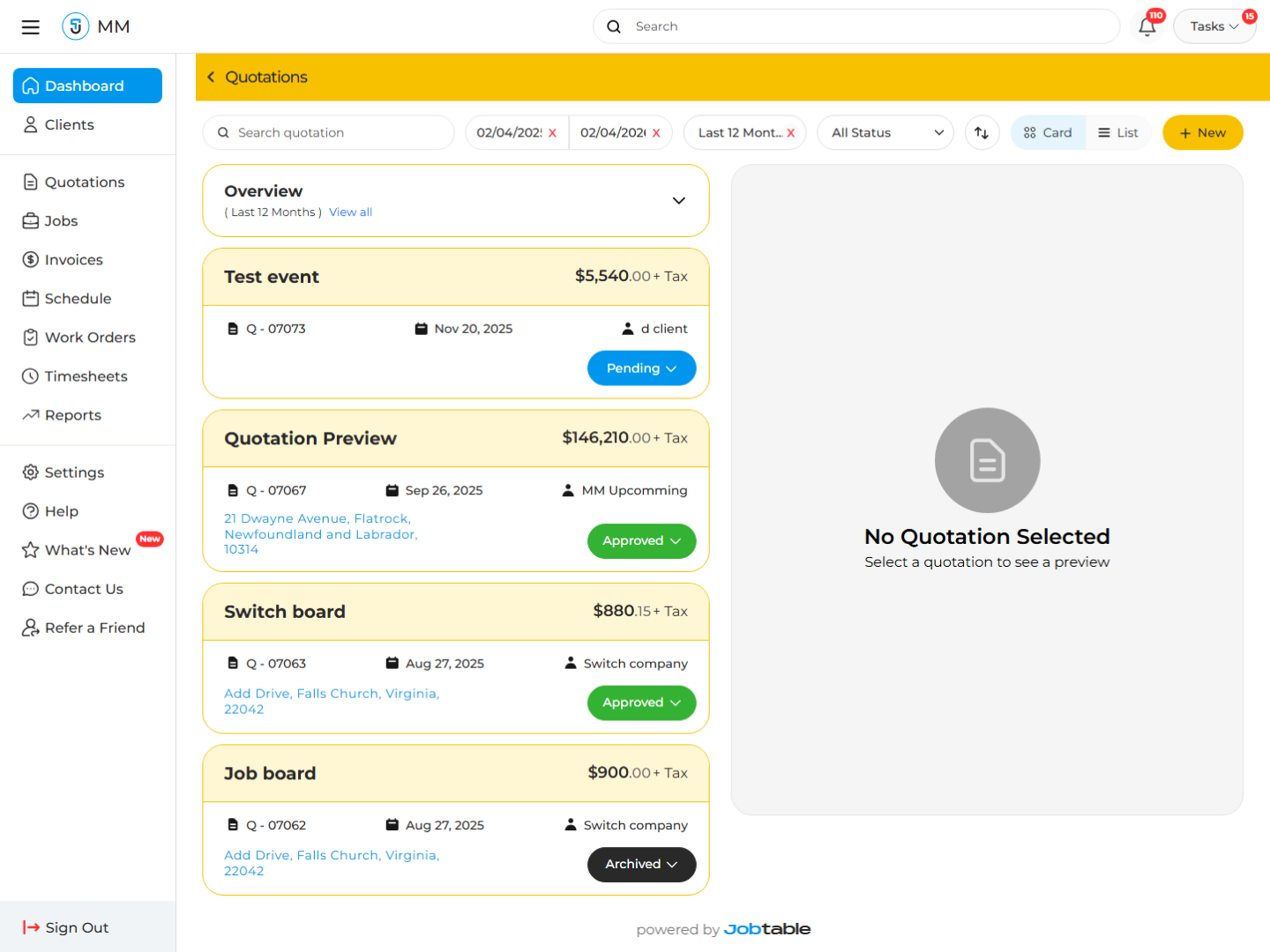Open the All Status dropdown
The image size is (1270, 952).
885,132
